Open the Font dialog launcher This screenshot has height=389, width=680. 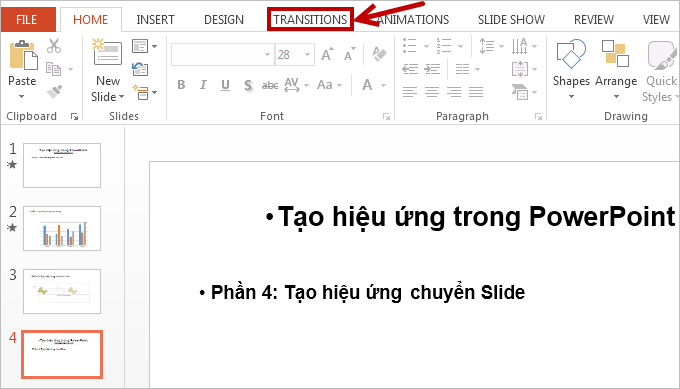coord(386,116)
